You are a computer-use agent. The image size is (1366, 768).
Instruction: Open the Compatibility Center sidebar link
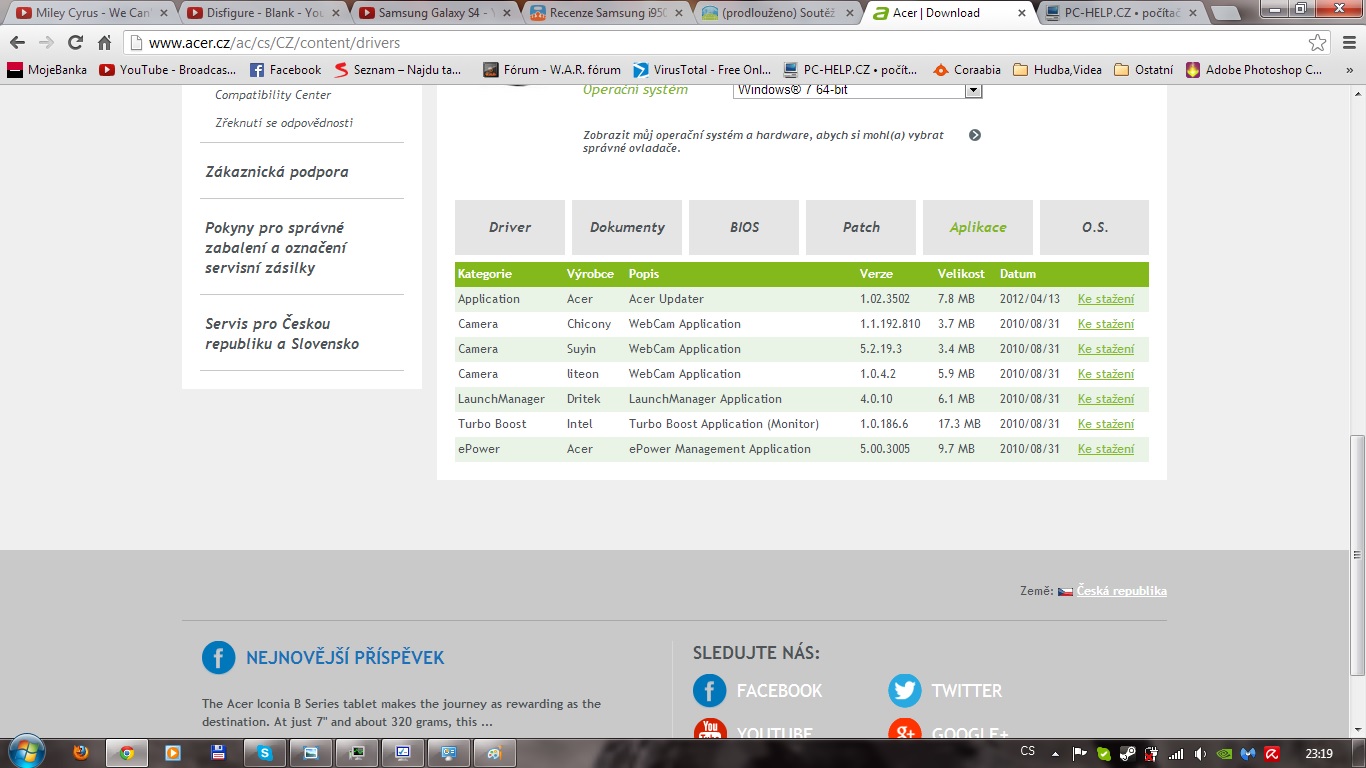click(x=273, y=95)
